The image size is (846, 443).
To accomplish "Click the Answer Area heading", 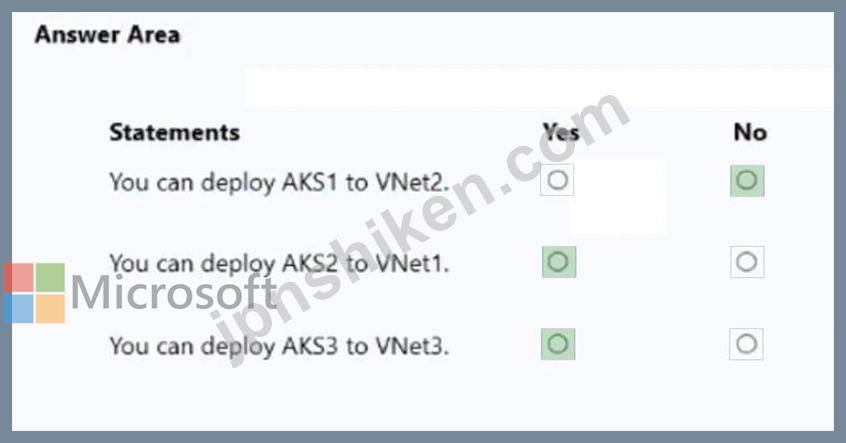I will 107,35.
